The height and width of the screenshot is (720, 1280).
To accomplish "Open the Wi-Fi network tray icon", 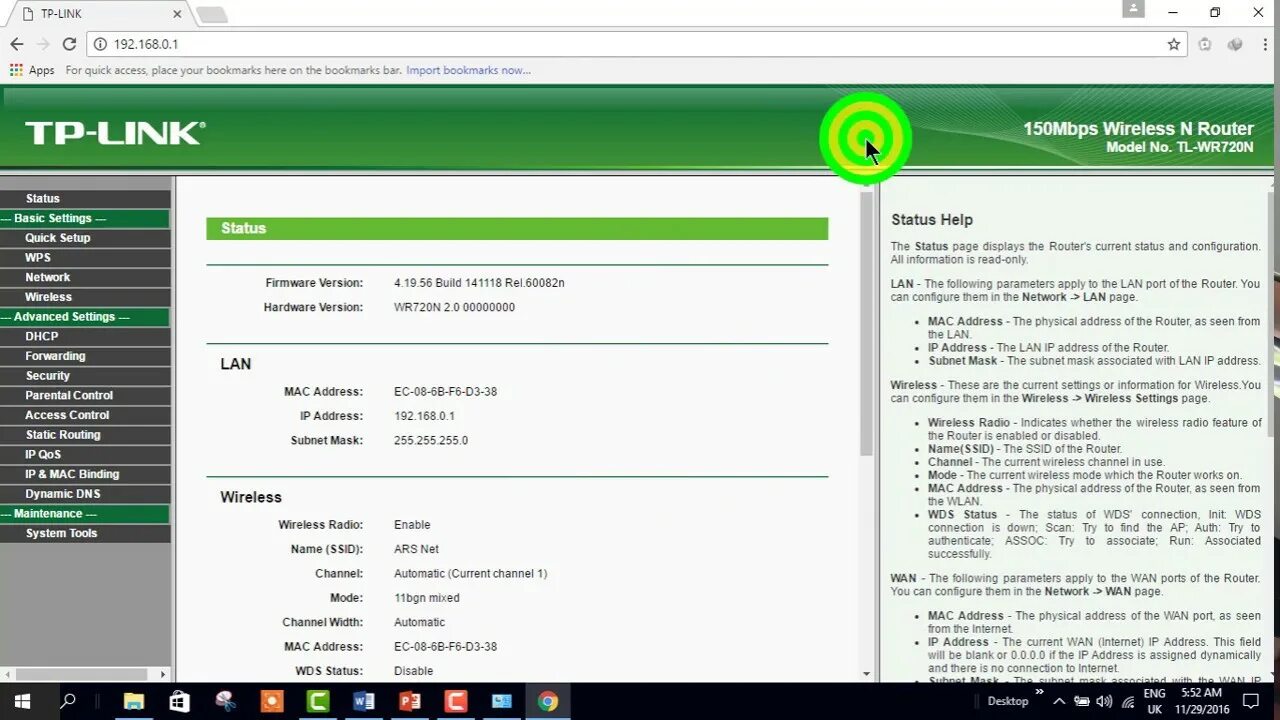I will (1129, 701).
